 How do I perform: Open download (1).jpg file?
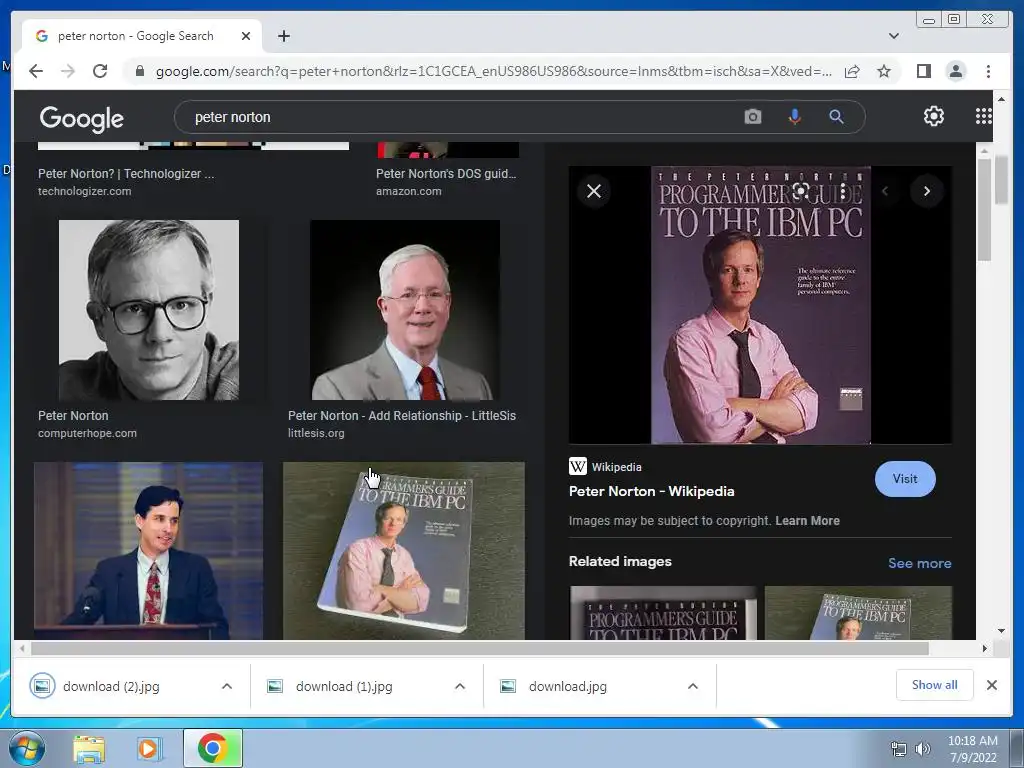[344, 686]
